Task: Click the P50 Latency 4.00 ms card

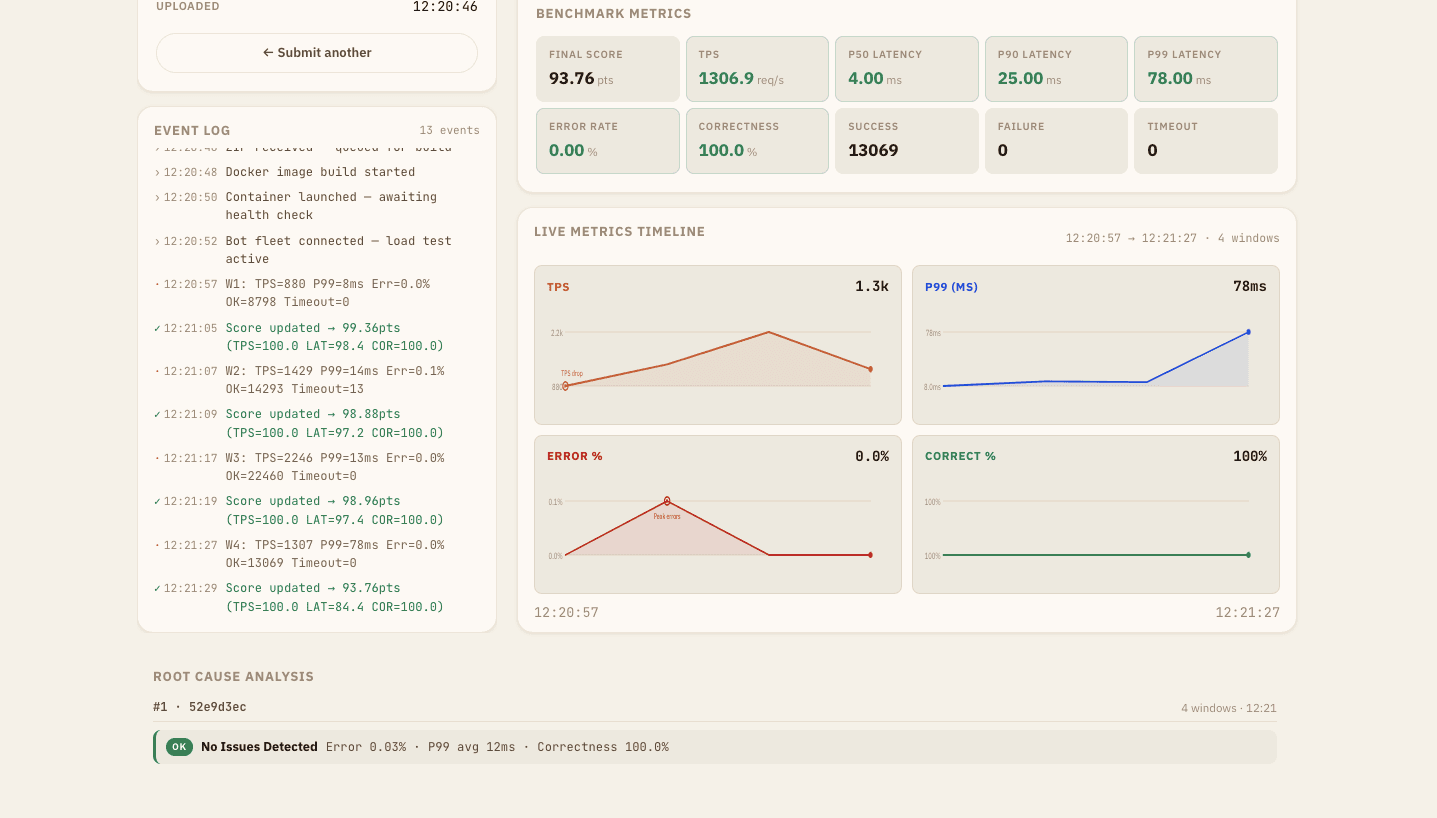Action: coord(907,69)
